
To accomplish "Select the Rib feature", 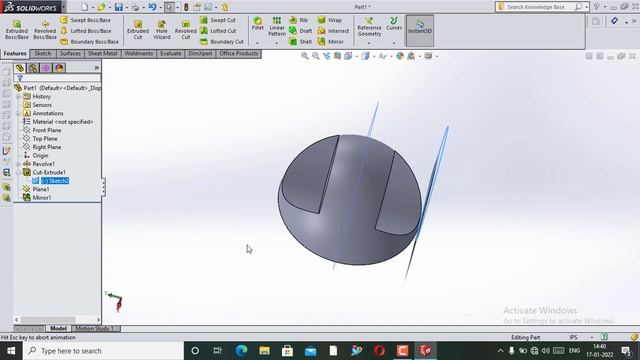I will pyautogui.click(x=298, y=20).
